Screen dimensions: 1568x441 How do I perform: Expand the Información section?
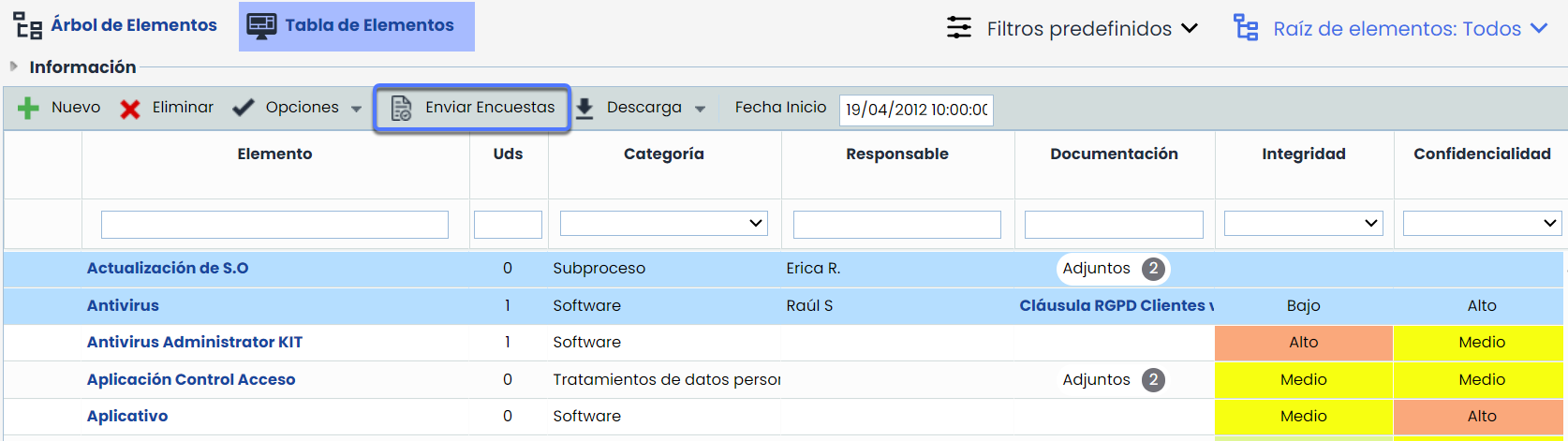pos(14,66)
